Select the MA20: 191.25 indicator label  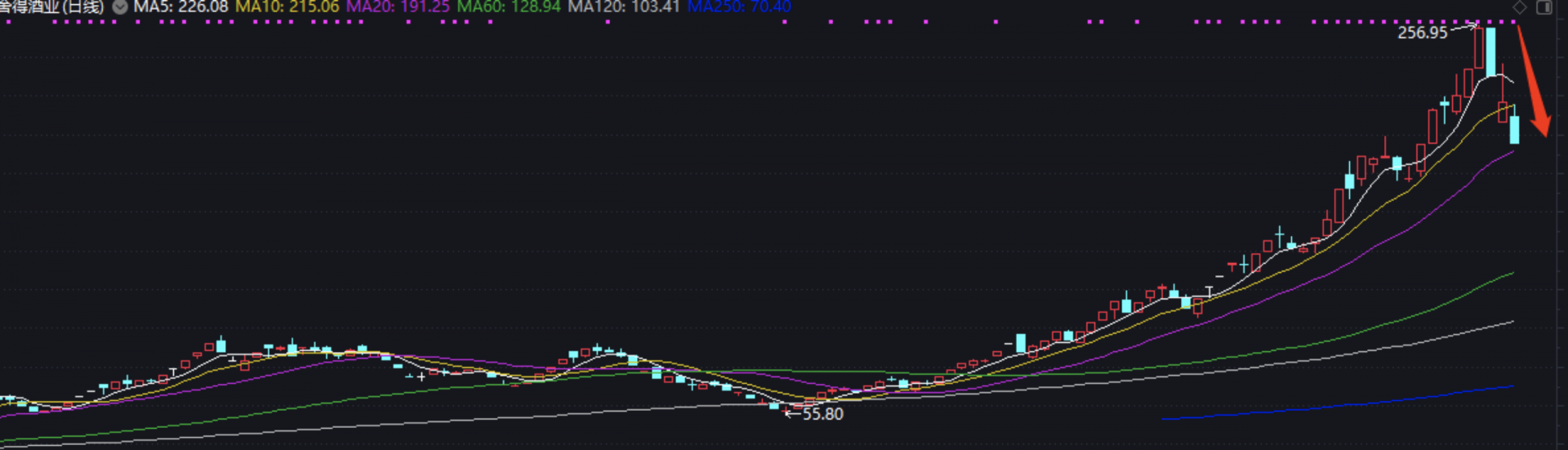pos(398,7)
